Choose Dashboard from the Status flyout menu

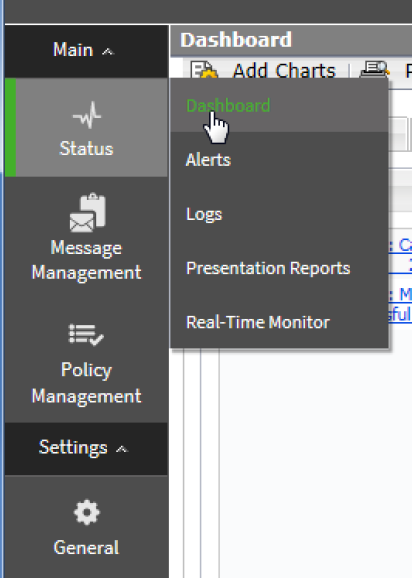click(x=228, y=106)
